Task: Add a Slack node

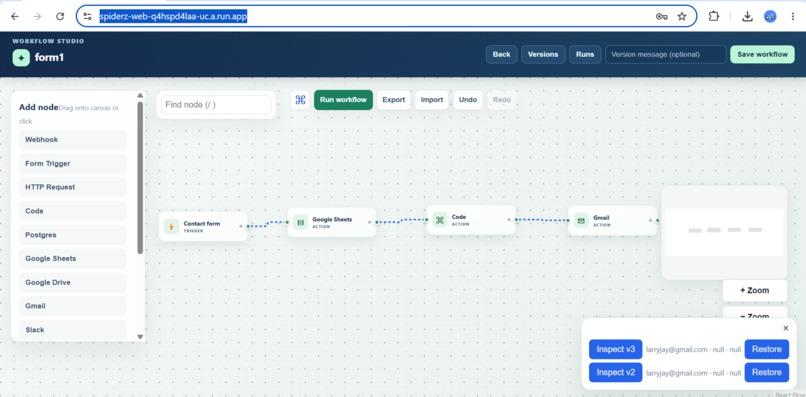Action: tap(72, 330)
